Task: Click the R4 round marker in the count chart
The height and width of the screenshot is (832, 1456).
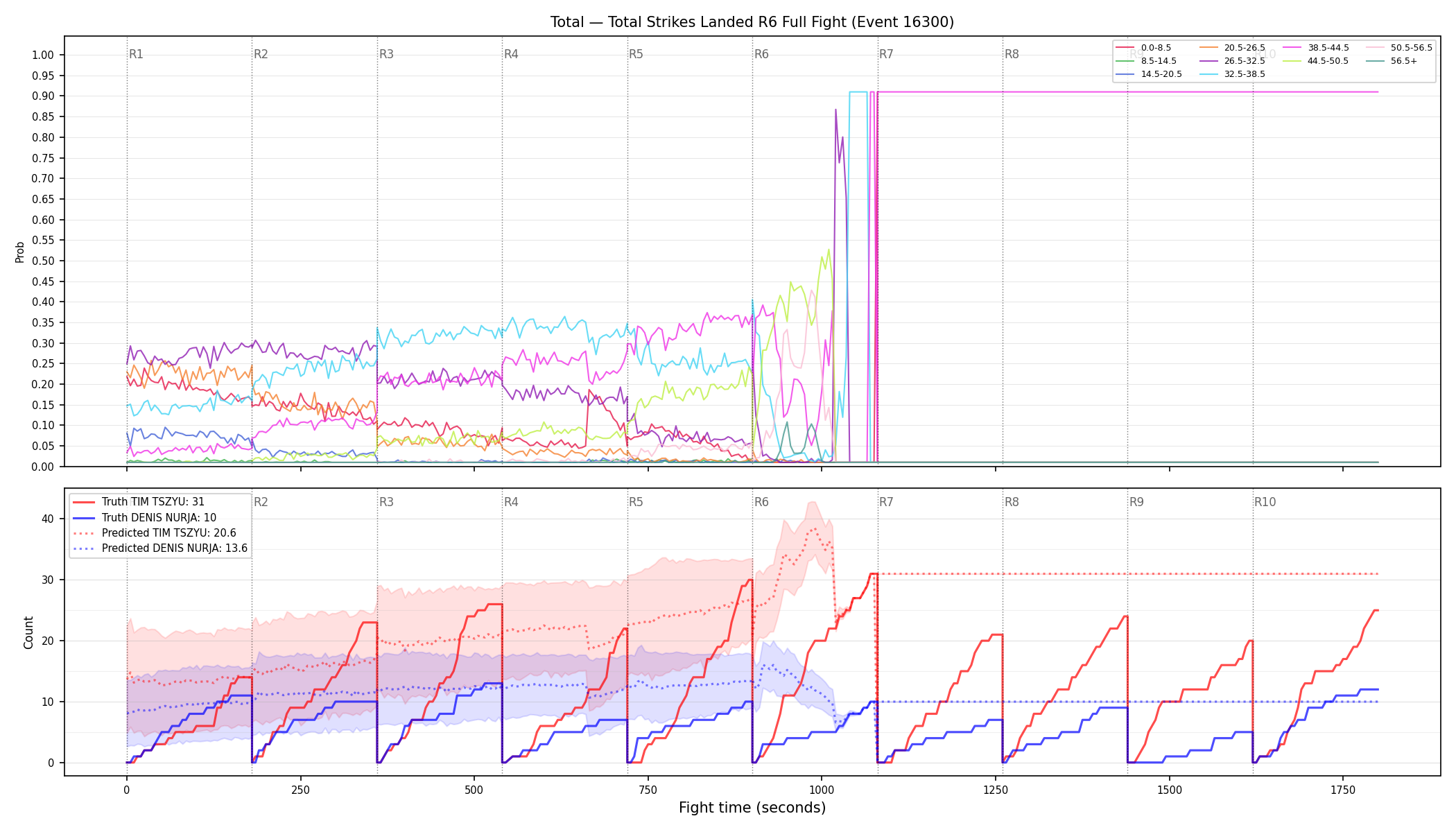Action: pos(511,502)
